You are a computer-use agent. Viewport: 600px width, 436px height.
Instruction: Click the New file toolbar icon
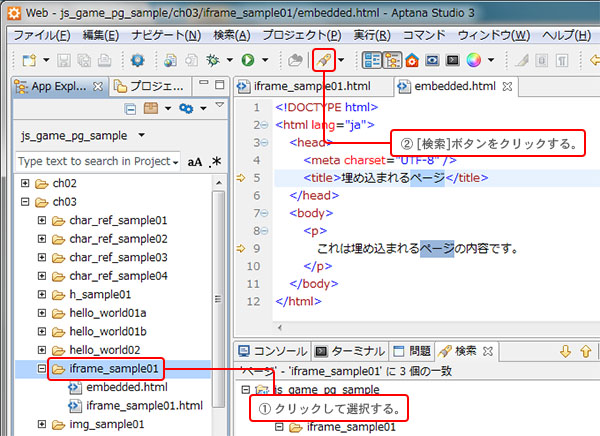29,60
